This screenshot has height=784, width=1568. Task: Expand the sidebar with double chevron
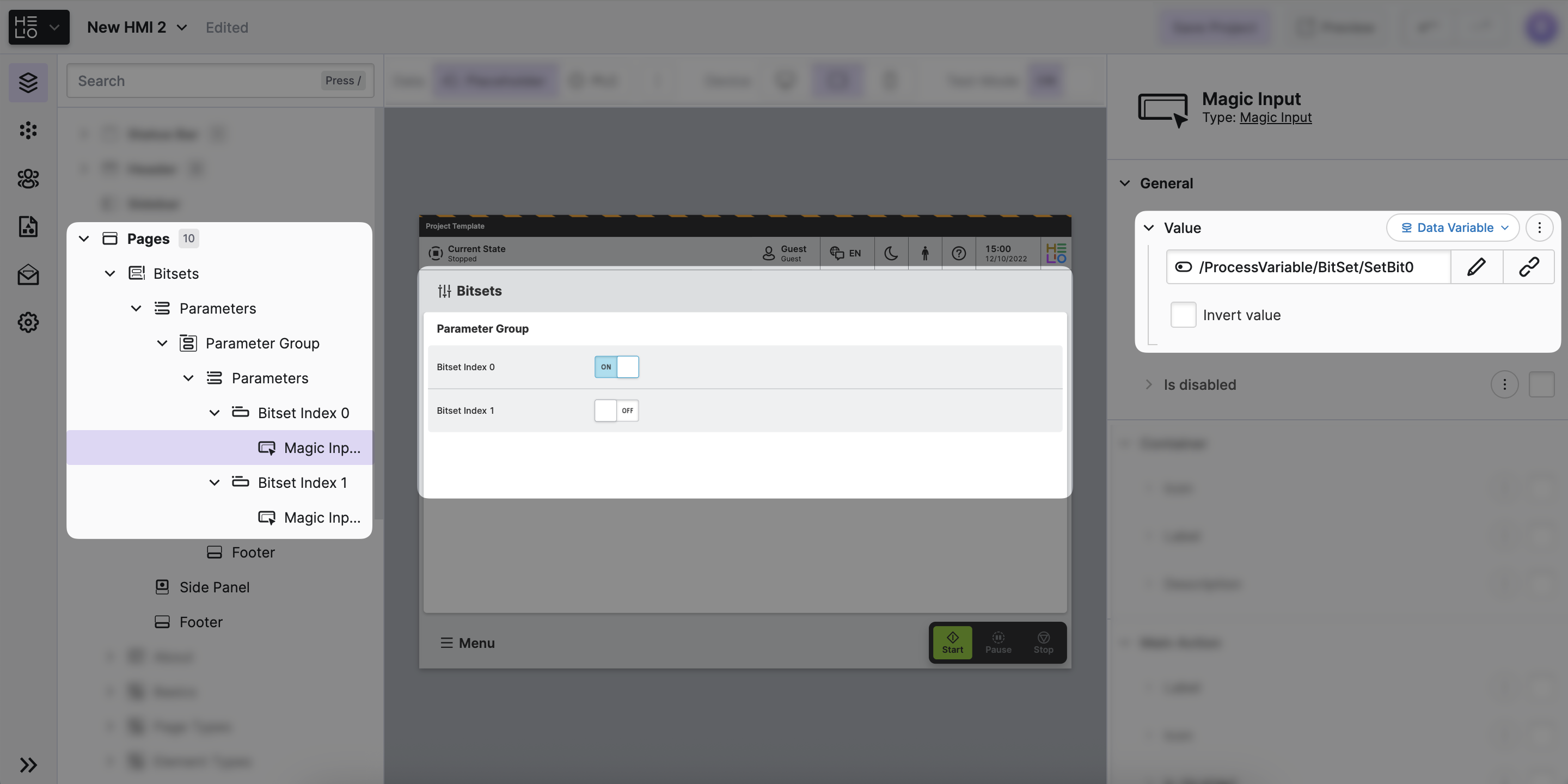click(x=28, y=764)
